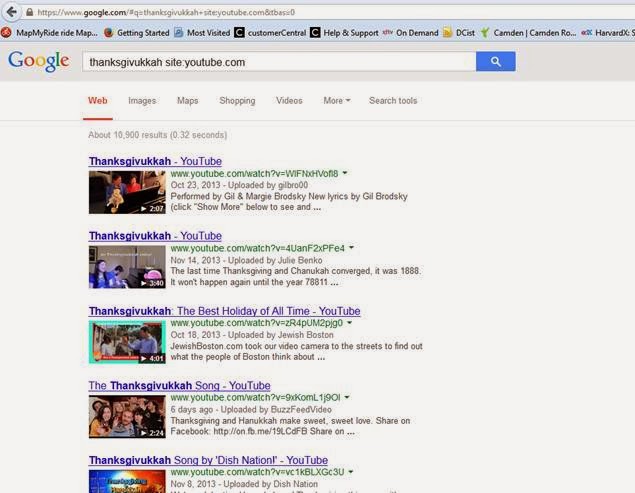The image size is (635, 493).
Task: Click the green www.youtube.com/watch?v=WIFNxHVofl8 URL
Action: tap(254, 174)
